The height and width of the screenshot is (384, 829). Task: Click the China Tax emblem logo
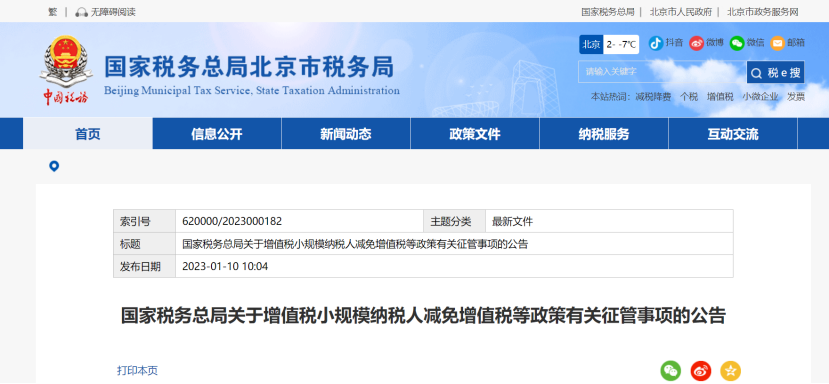click(x=66, y=70)
